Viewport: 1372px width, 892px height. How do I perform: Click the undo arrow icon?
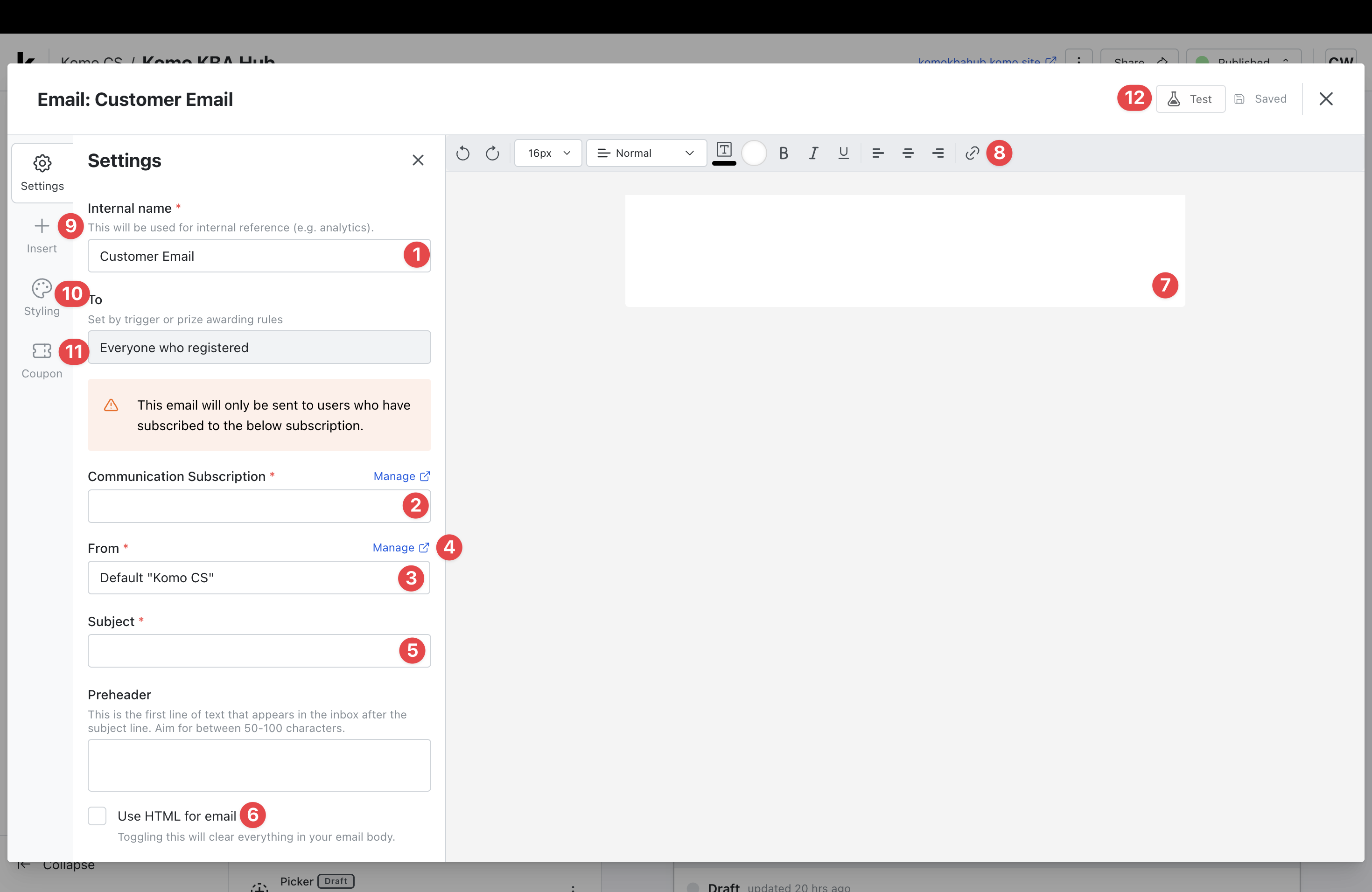click(x=462, y=153)
